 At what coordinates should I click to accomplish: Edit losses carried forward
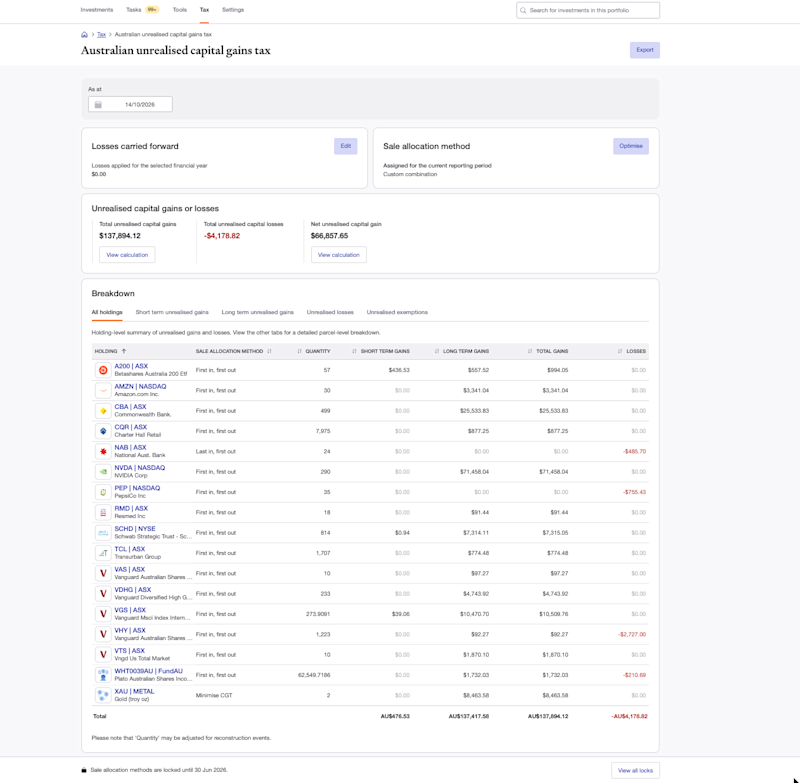click(x=345, y=146)
